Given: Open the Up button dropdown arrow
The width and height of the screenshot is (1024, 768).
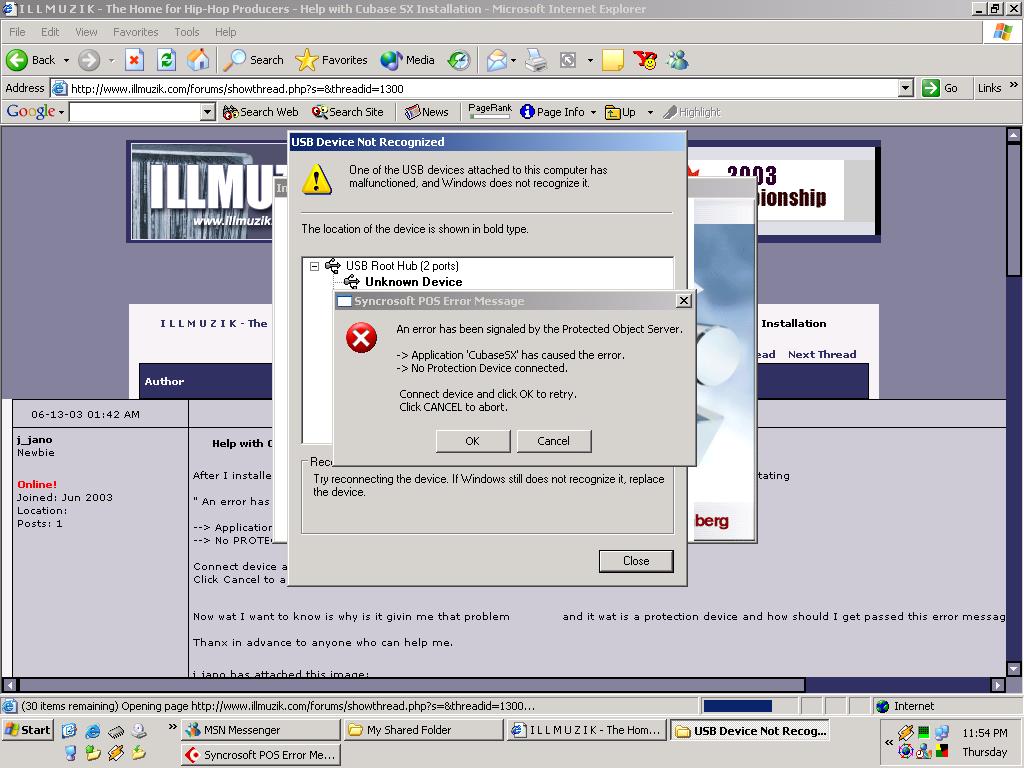Looking at the screenshot, I should (x=650, y=112).
